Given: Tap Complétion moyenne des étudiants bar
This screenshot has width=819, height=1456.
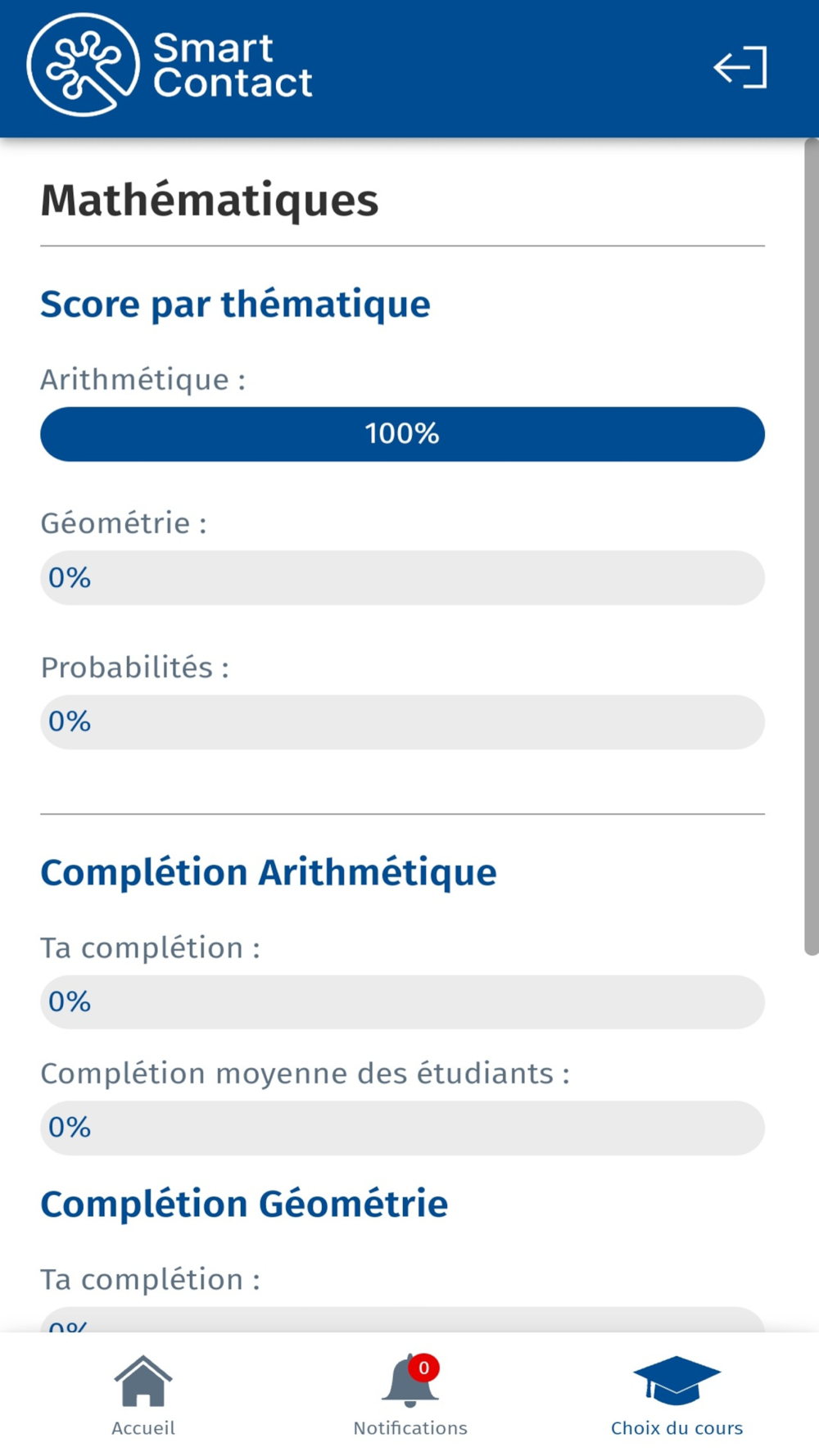Looking at the screenshot, I should click(402, 1128).
